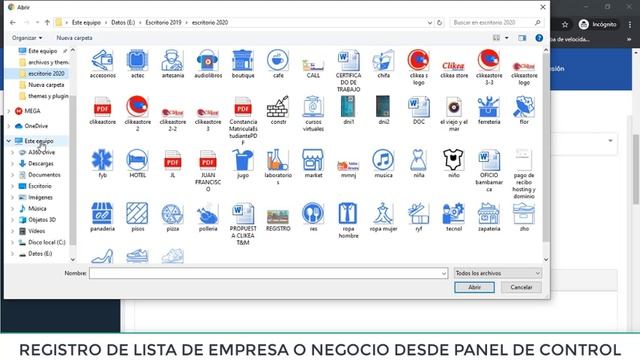The image size is (640, 360).
Task: Open the view options dropdown arrow
Action: click(x=507, y=38)
